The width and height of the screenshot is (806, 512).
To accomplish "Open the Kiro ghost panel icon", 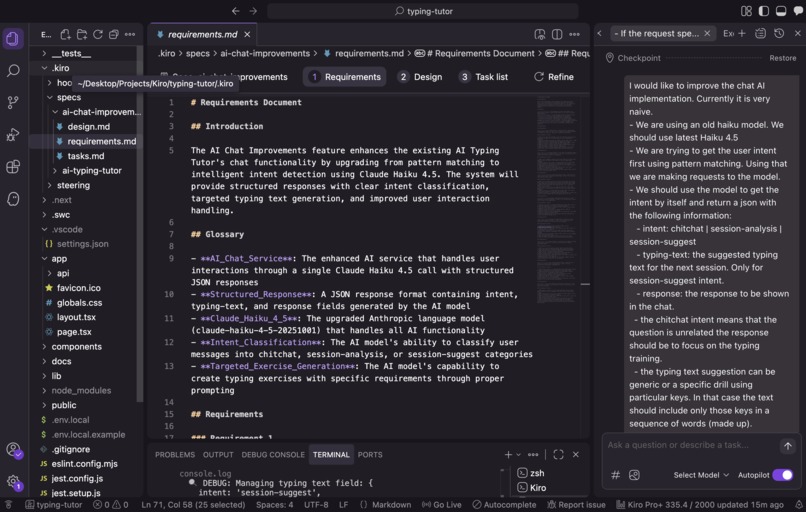I will tap(13, 199).
